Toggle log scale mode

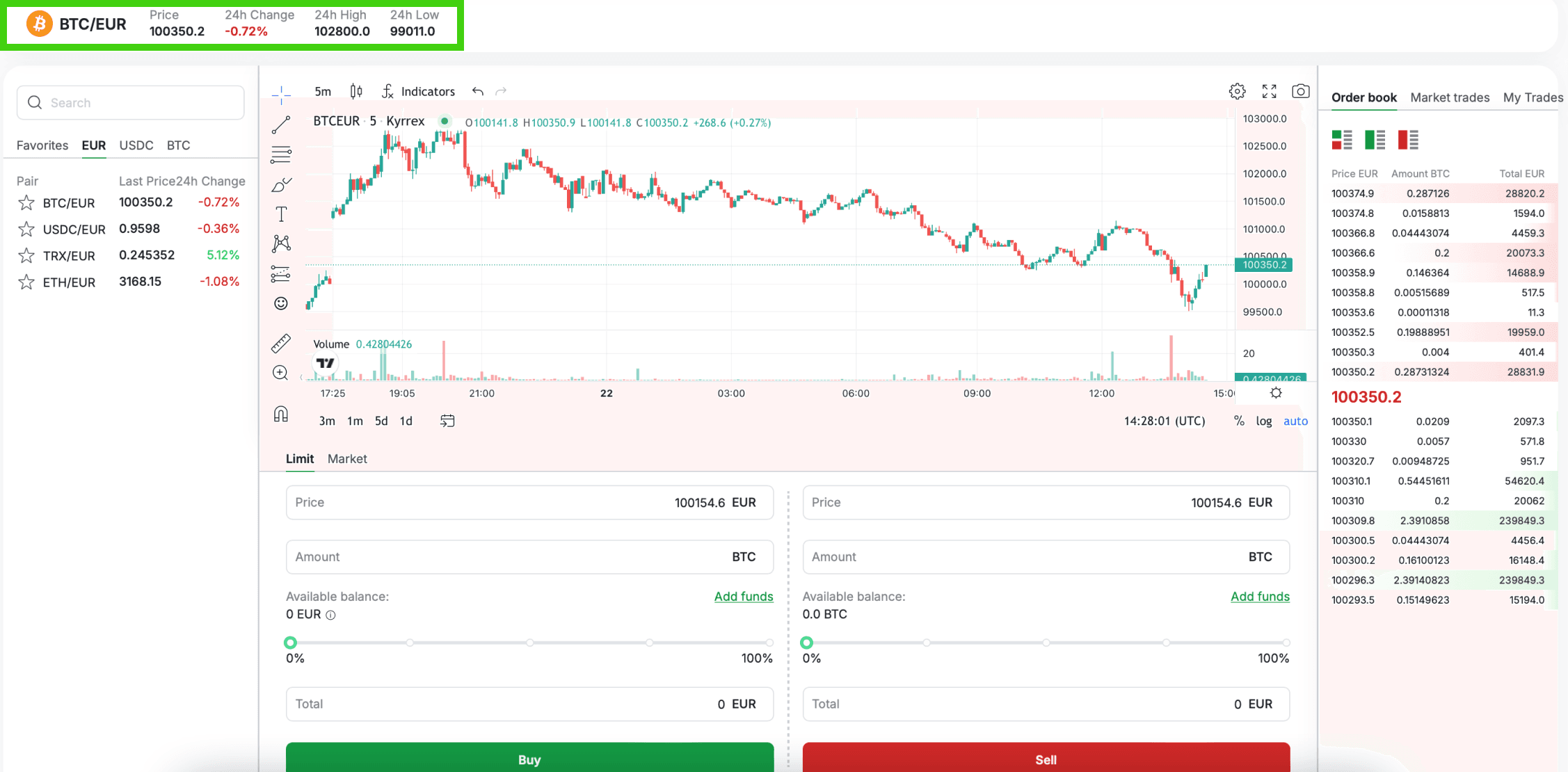tap(1264, 421)
